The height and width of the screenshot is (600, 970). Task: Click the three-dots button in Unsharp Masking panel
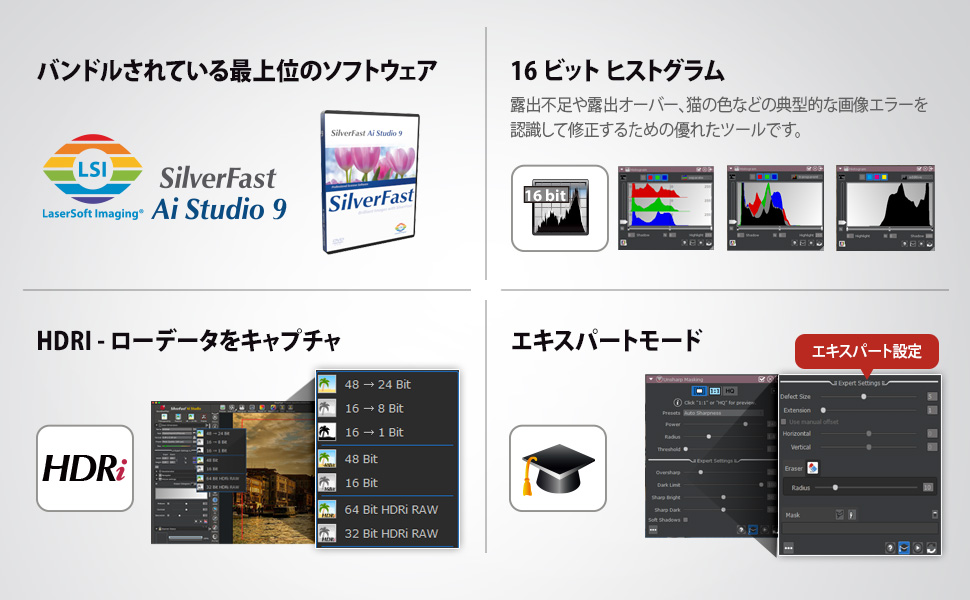pyautogui.click(x=653, y=530)
